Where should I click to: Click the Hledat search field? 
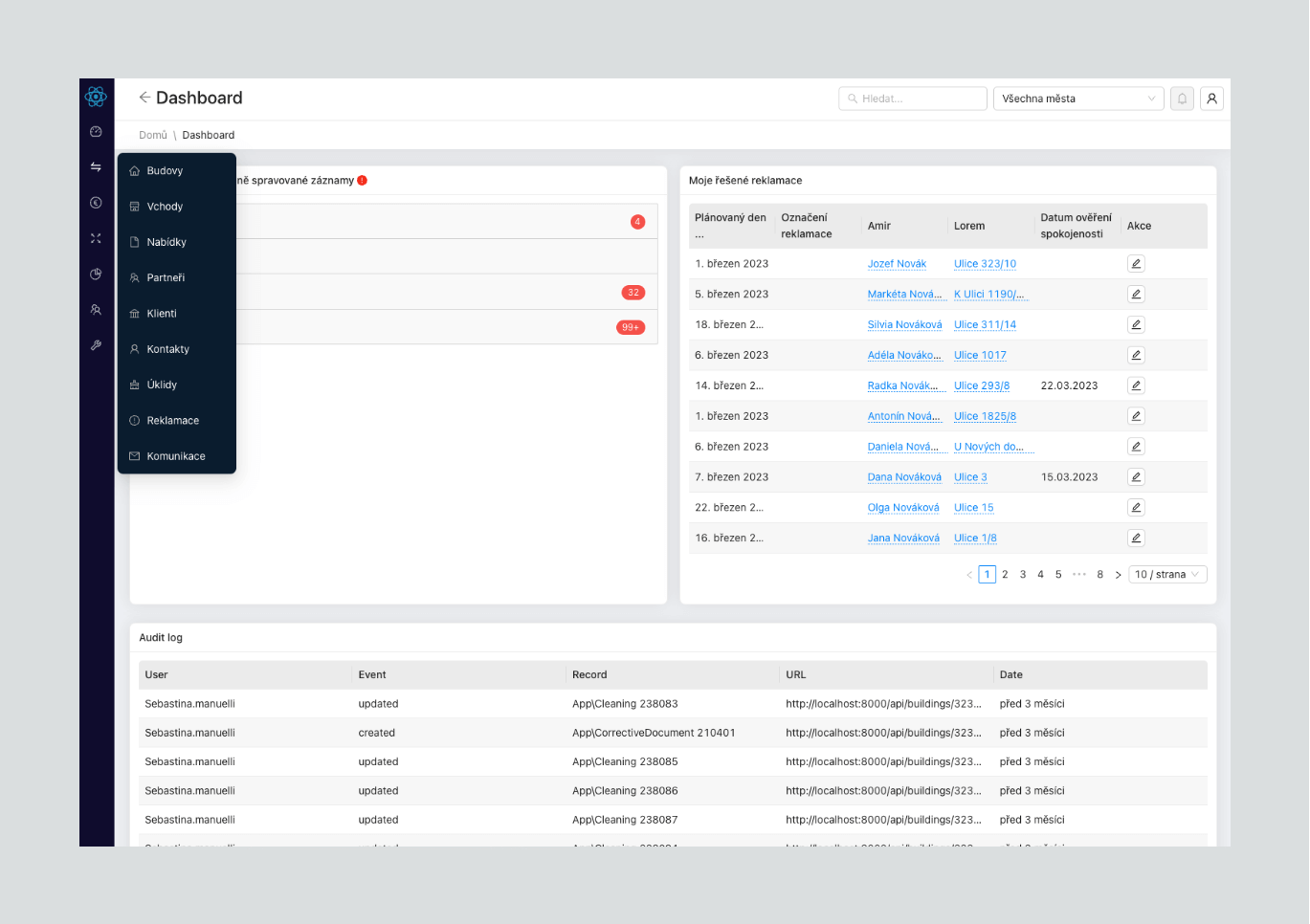tap(913, 99)
